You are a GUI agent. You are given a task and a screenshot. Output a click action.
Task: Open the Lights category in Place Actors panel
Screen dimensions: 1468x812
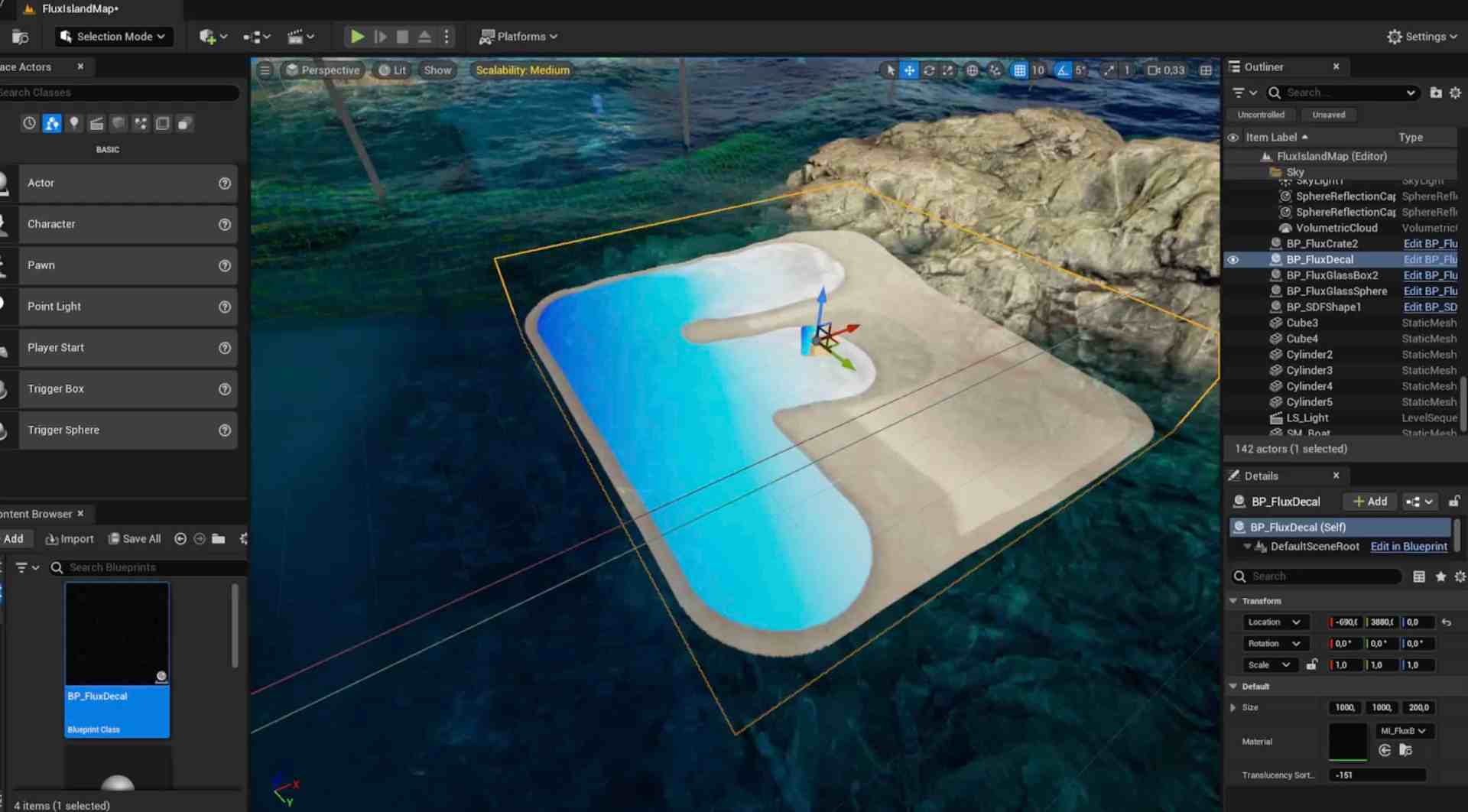pos(74,123)
